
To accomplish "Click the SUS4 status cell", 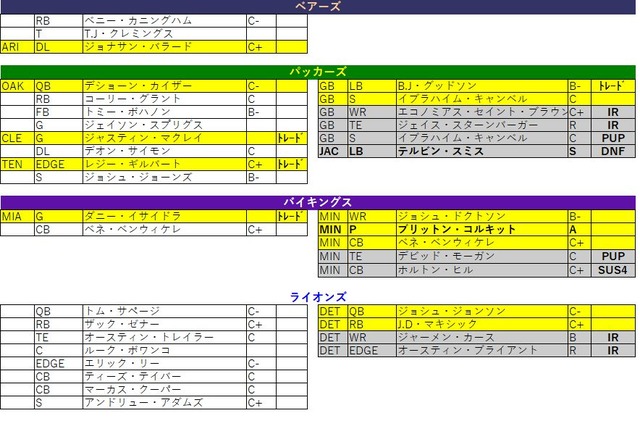I will coord(613,270).
